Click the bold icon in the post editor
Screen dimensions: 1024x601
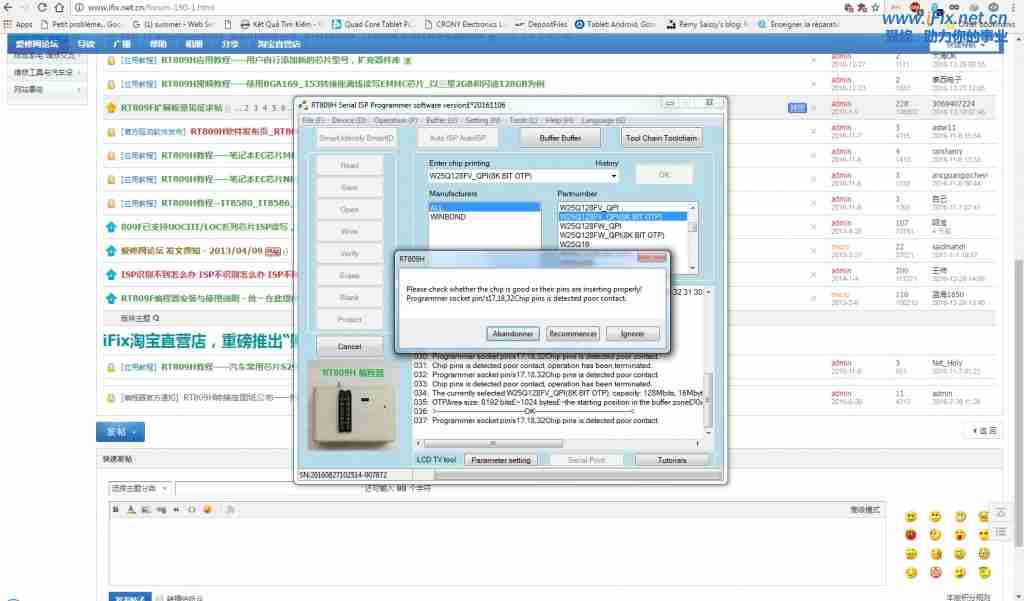coord(117,509)
